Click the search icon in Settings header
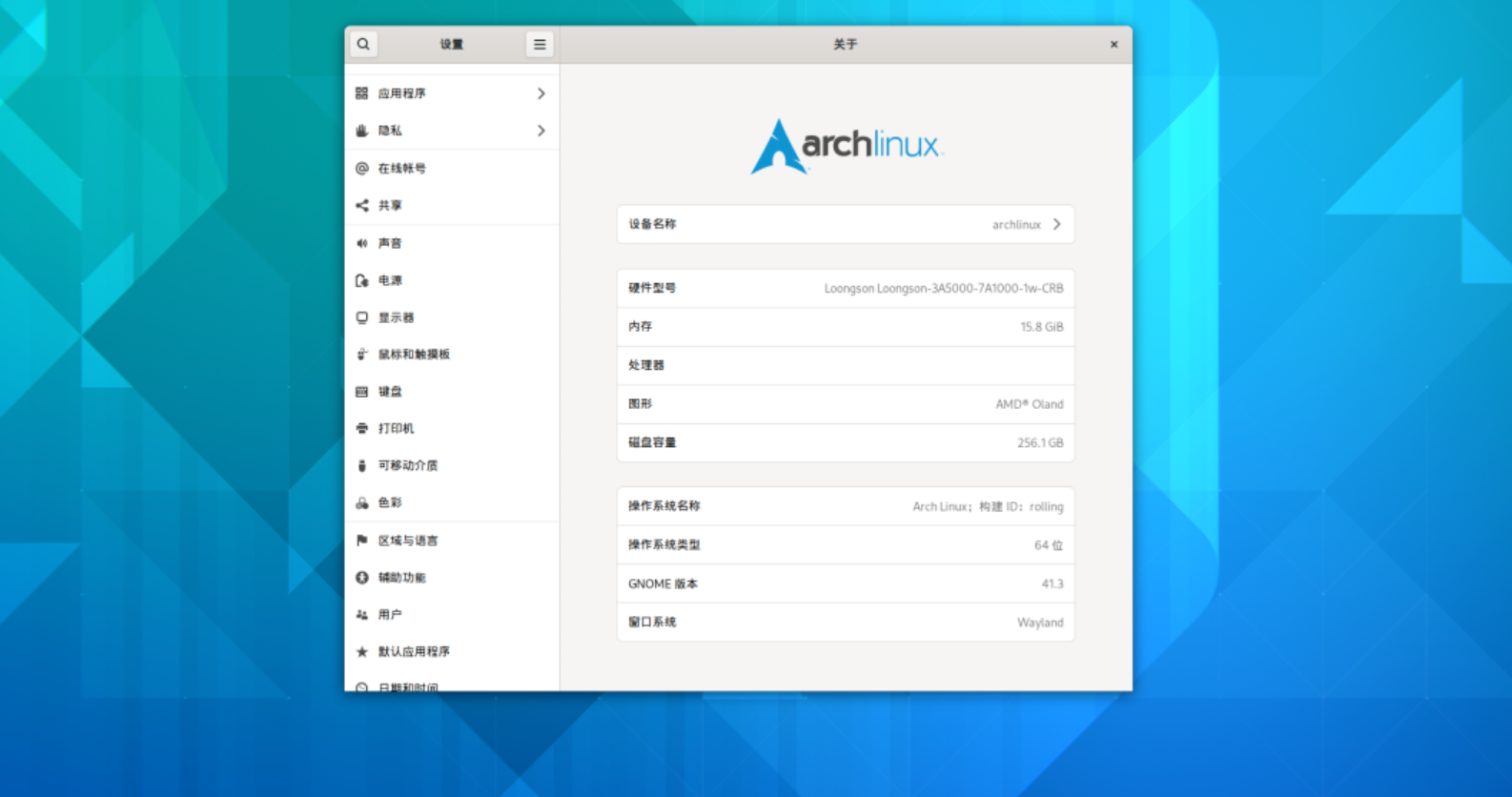The height and width of the screenshot is (797, 1512). pyautogui.click(x=363, y=44)
